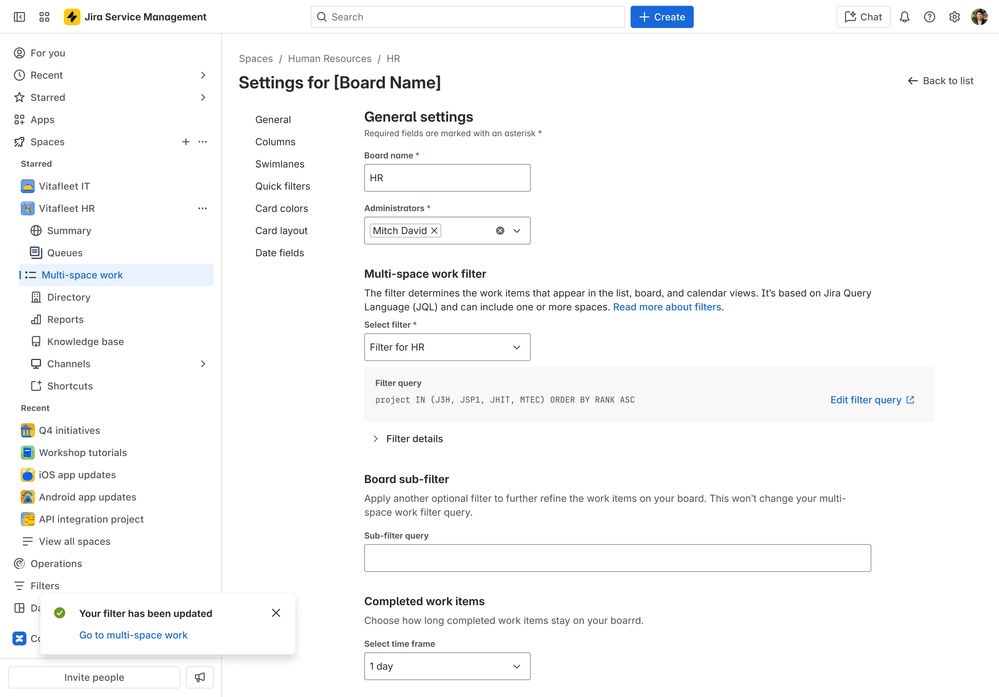The image size is (999, 697).
Task: Click Human Resources breadcrumb
Action: point(329,59)
